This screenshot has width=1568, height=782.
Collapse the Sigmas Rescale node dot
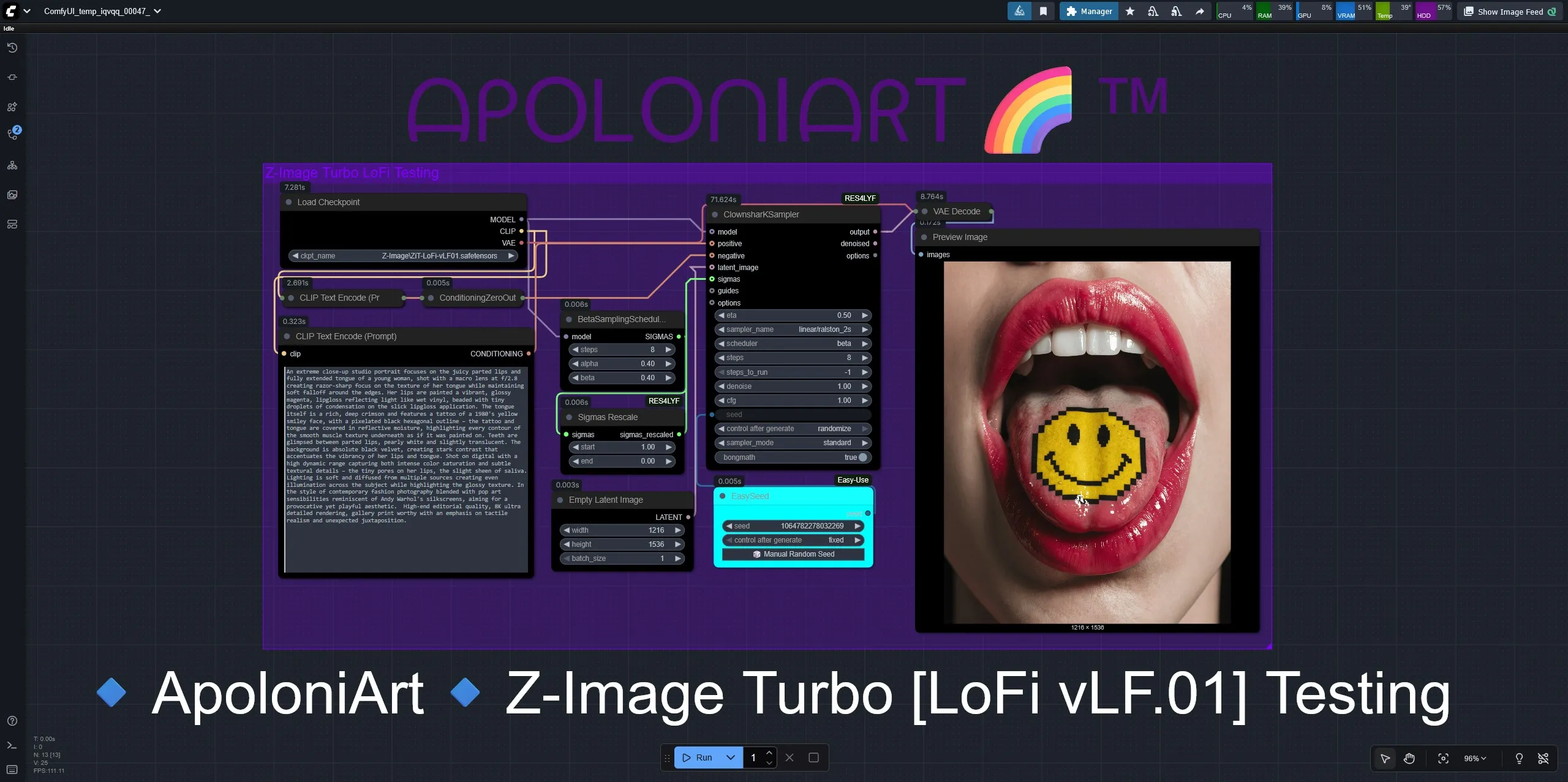tap(569, 417)
